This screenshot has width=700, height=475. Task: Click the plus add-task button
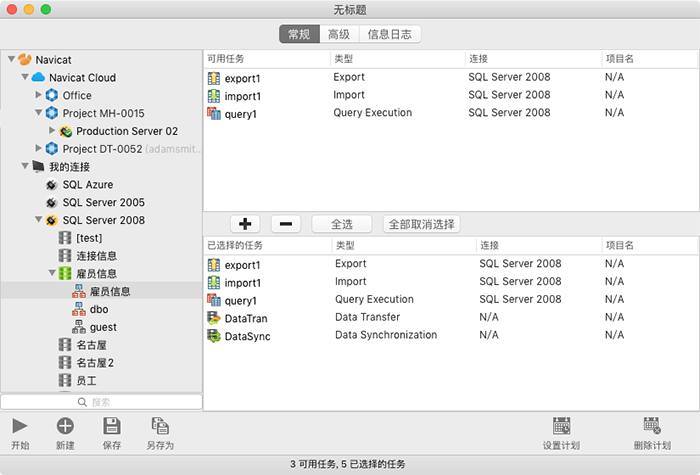(245, 224)
